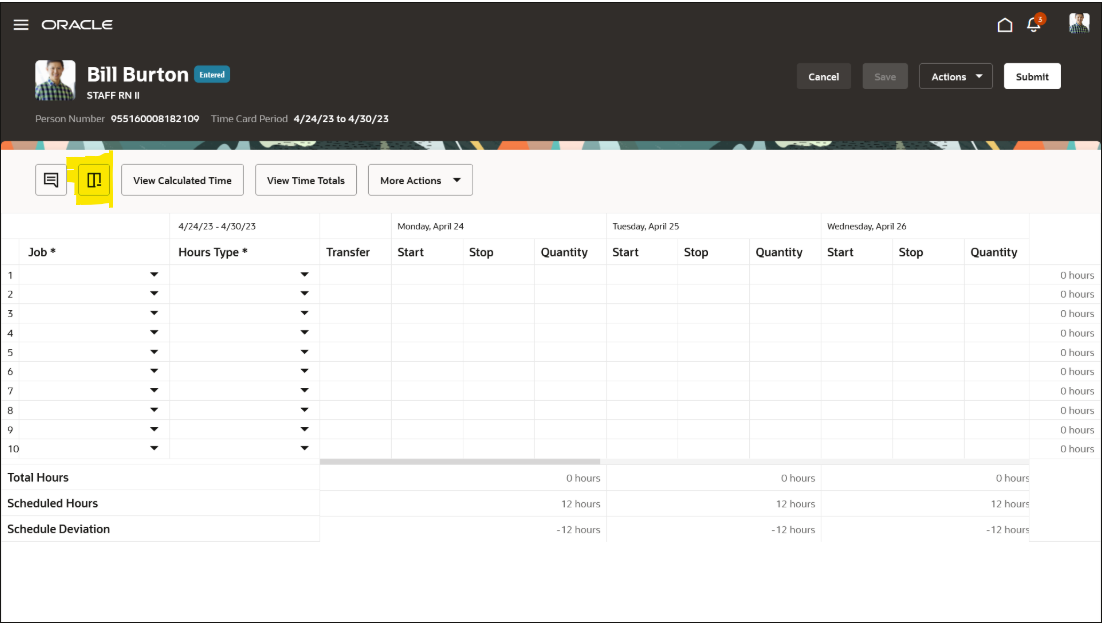This screenshot has height=624, width=1103.
Task: Open the navigation hamburger menu
Action: (x=21, y=24)
